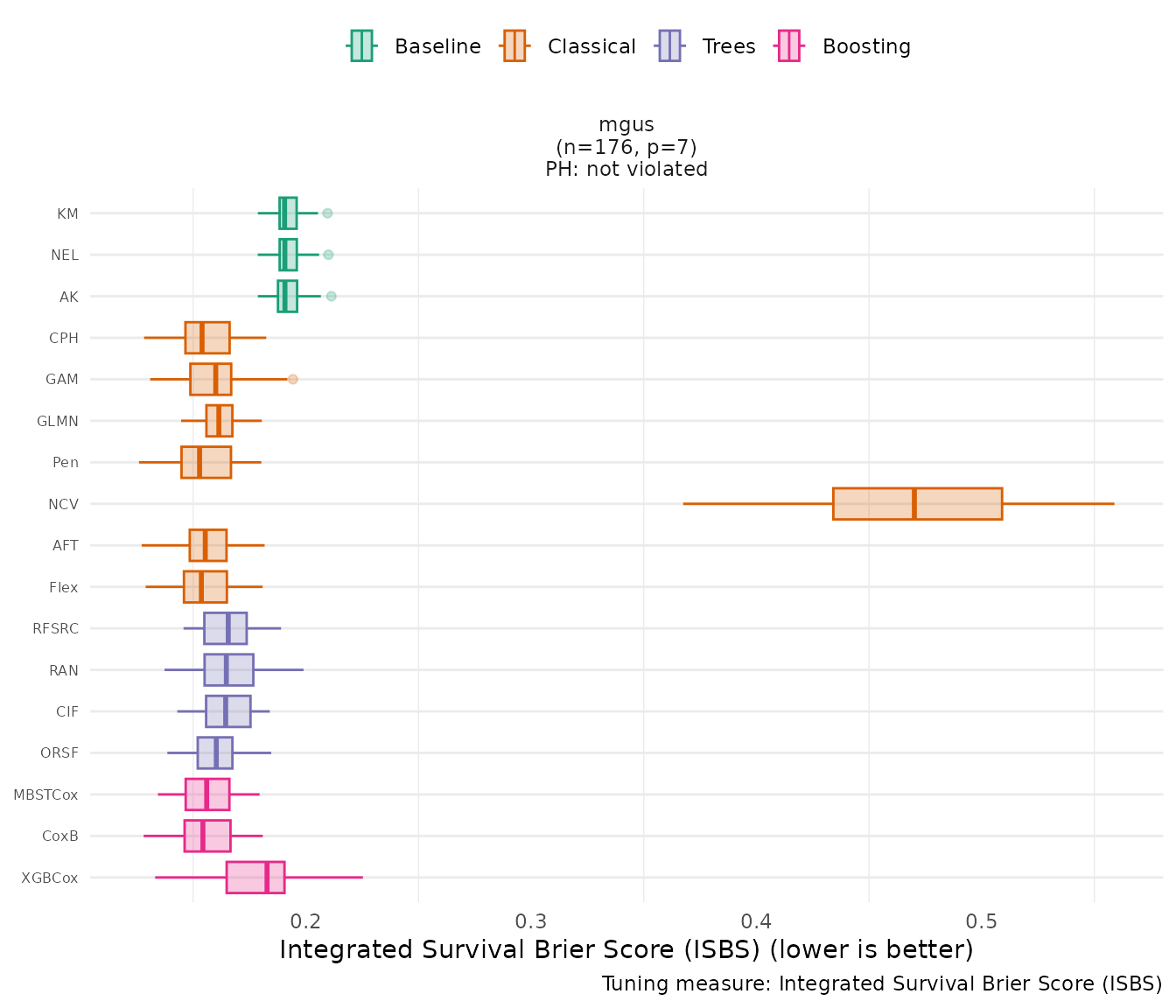Screen dimensions: 1176x1008
Task: Click the KM outlier point
Action: click(327, 213)
